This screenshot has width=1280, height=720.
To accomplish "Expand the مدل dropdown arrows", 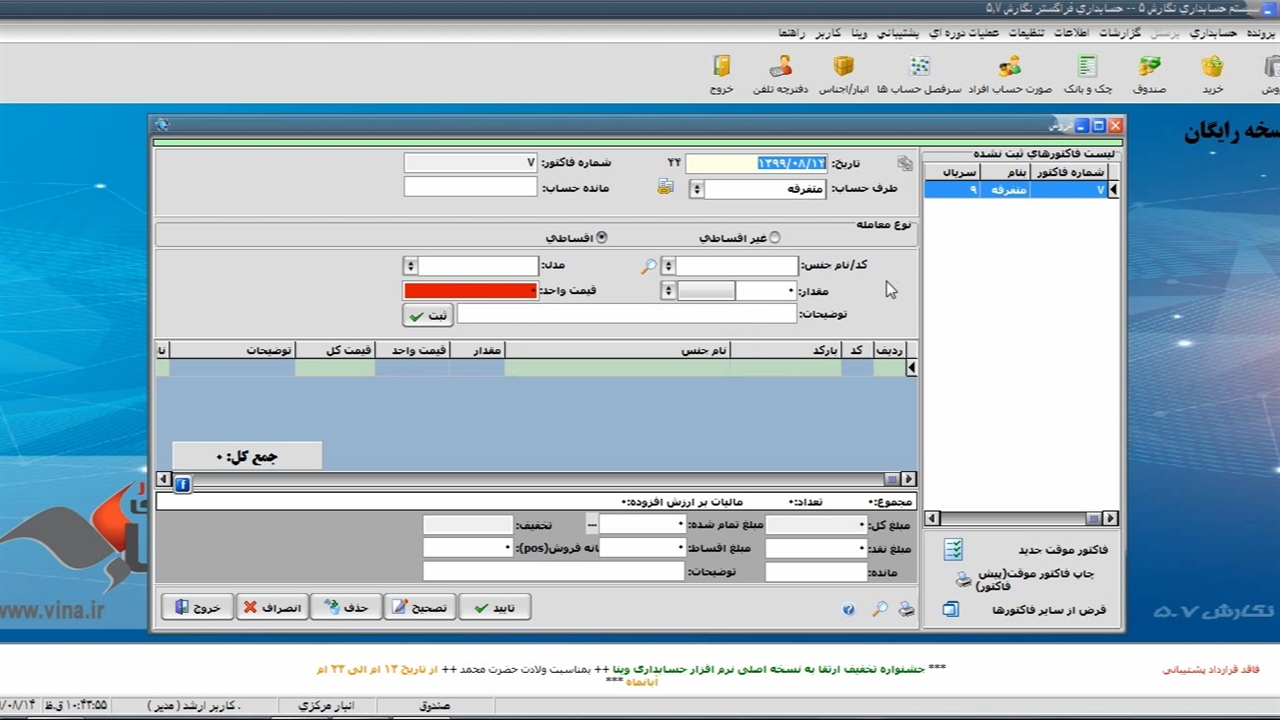I will (410, 266).
